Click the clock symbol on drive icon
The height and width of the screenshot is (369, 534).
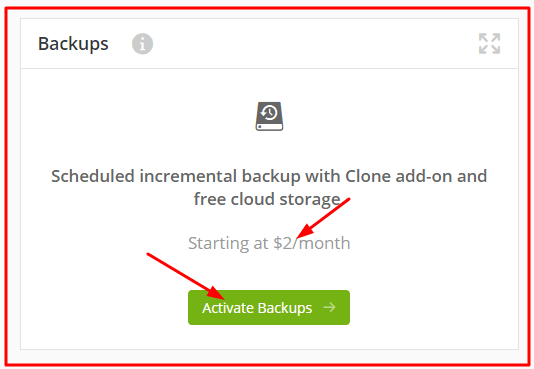tap(269, 112)
